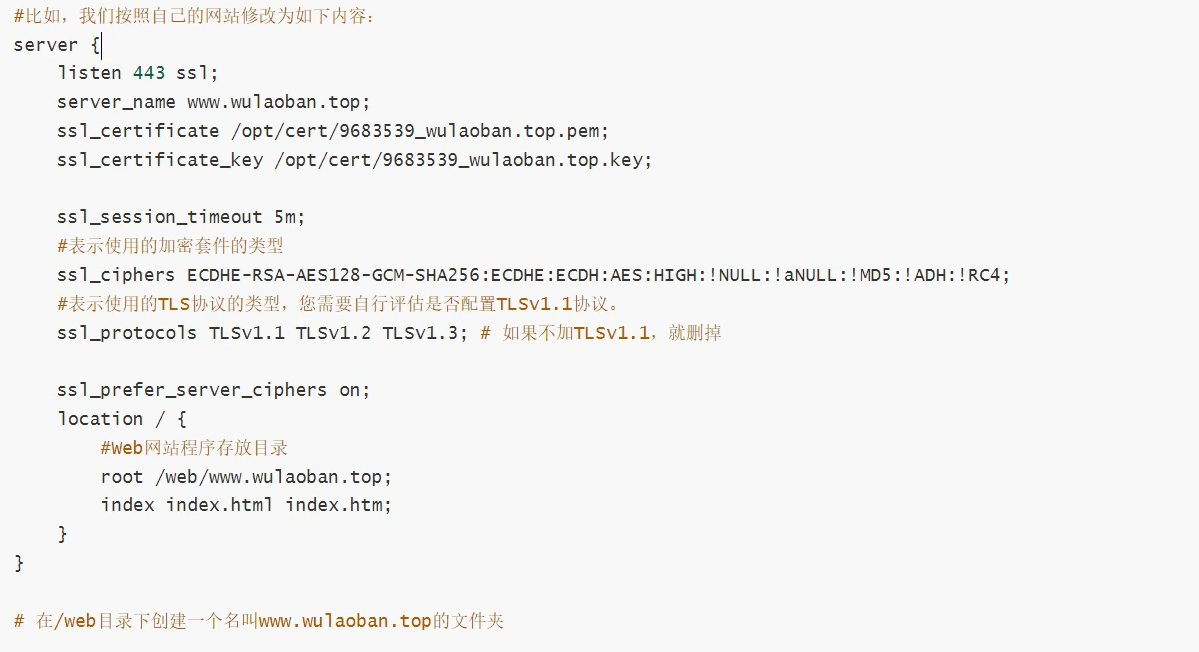Click the "server {" opening line
Screen dimensions: 1199x652
[x=55, y=45]
